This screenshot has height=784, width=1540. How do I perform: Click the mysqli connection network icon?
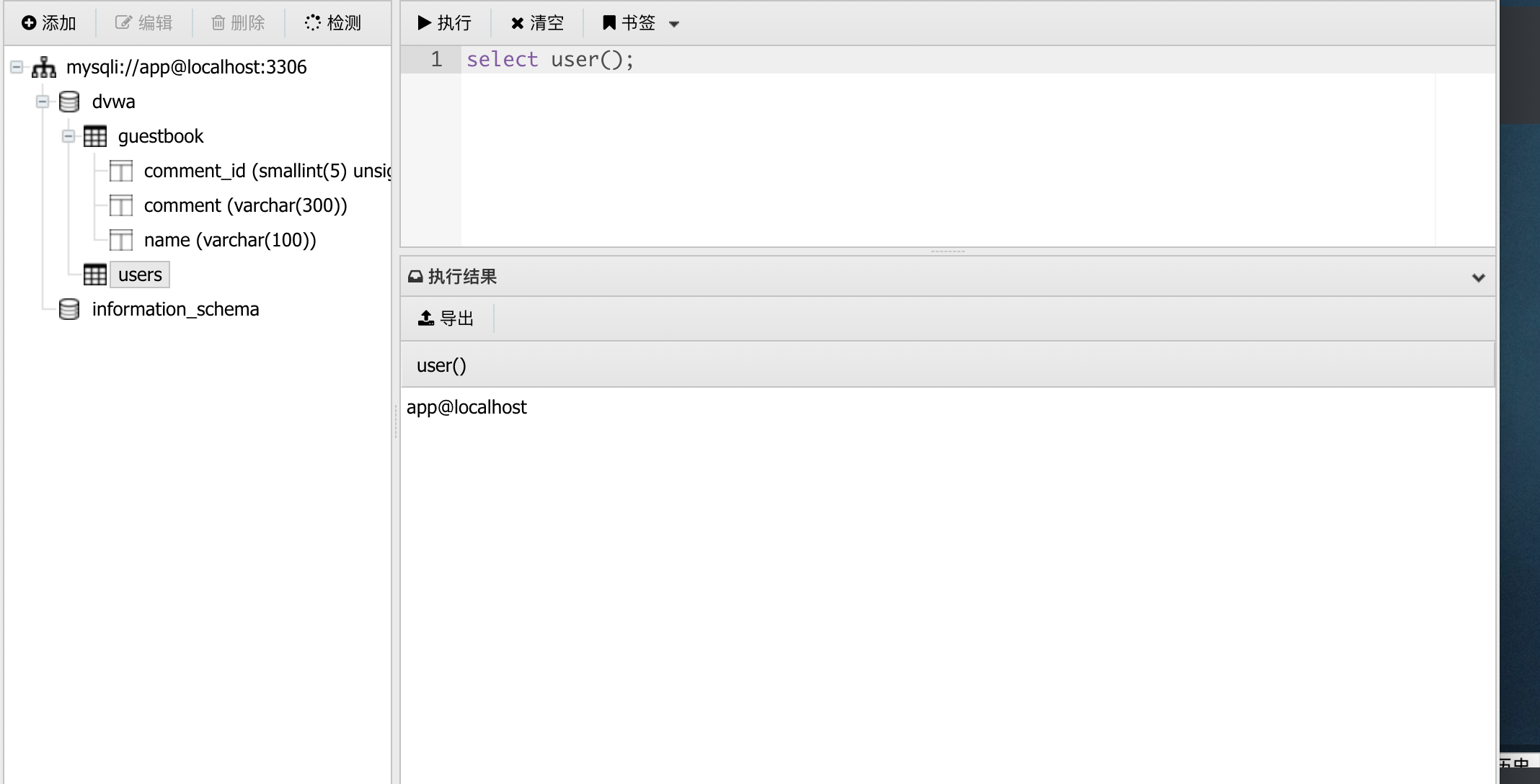coord(44,67)
